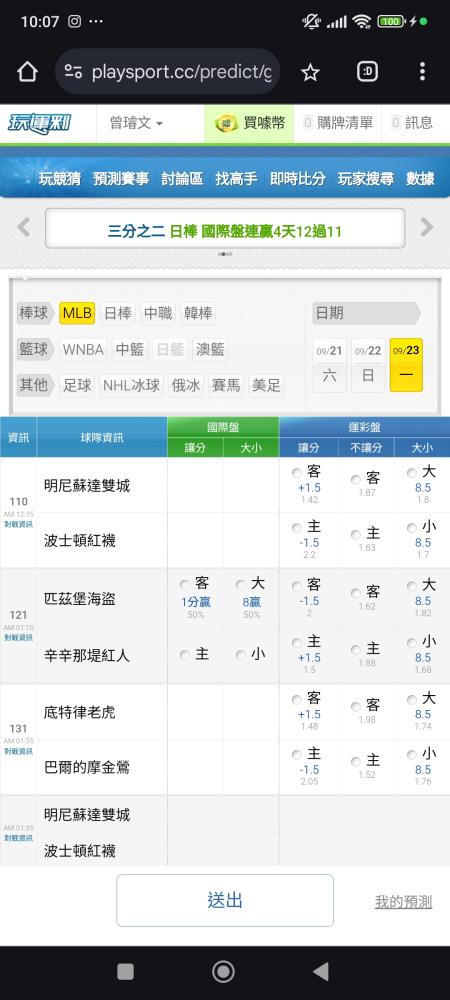Select the 主 international spread radio for 辛辛那堤紅人

(x=185, y=655)
